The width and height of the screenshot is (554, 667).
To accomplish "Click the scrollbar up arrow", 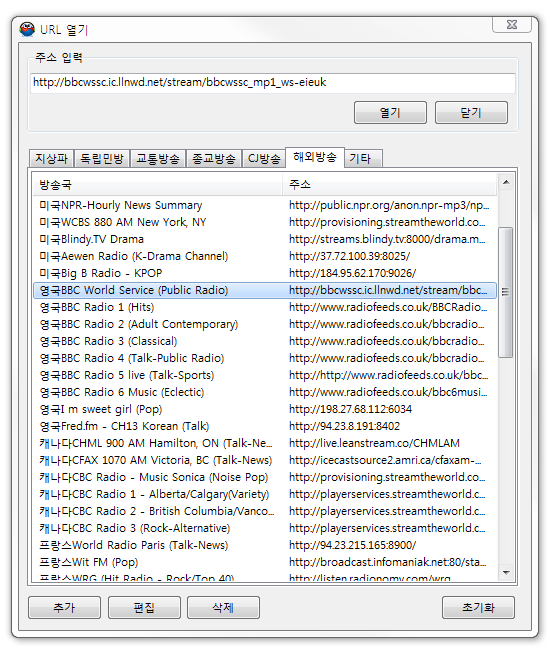I will (x=506, y=182).
